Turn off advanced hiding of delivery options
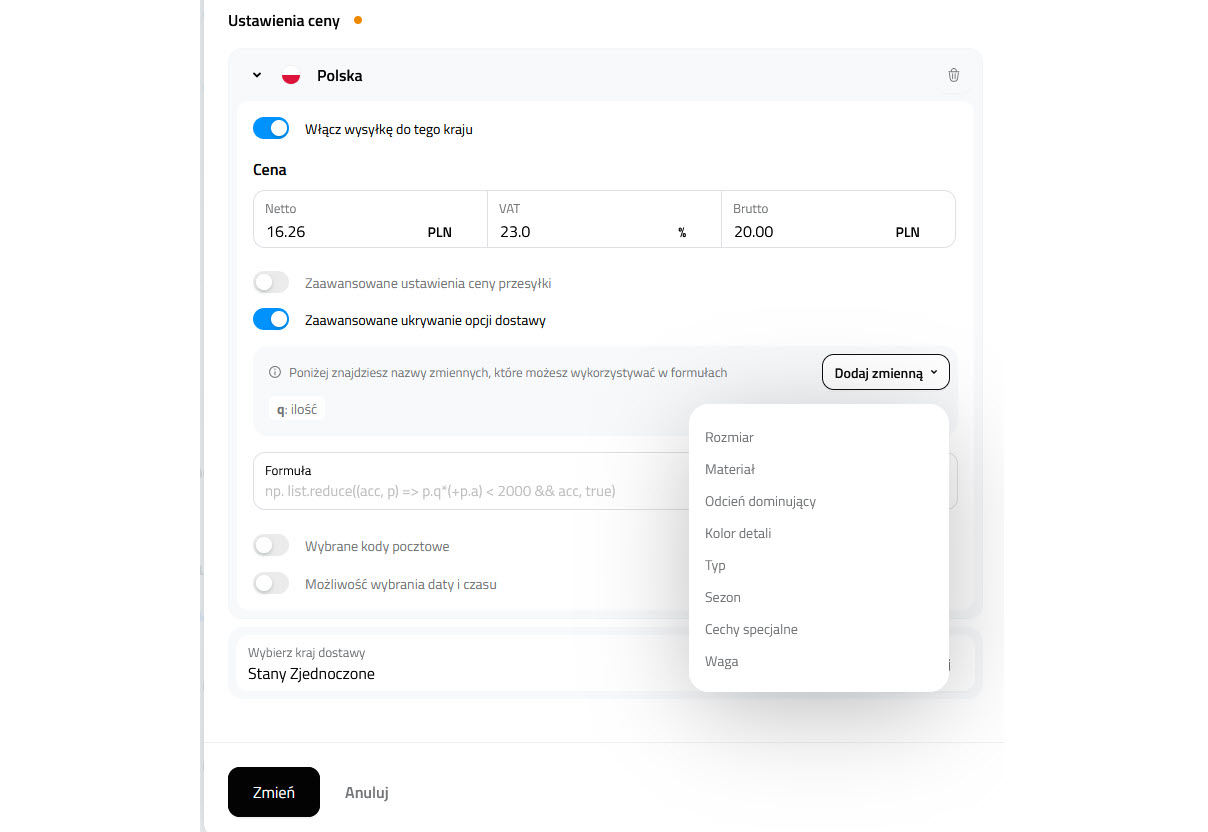Viewport: 1208px width, 832px height. click(x=271, y=319)
